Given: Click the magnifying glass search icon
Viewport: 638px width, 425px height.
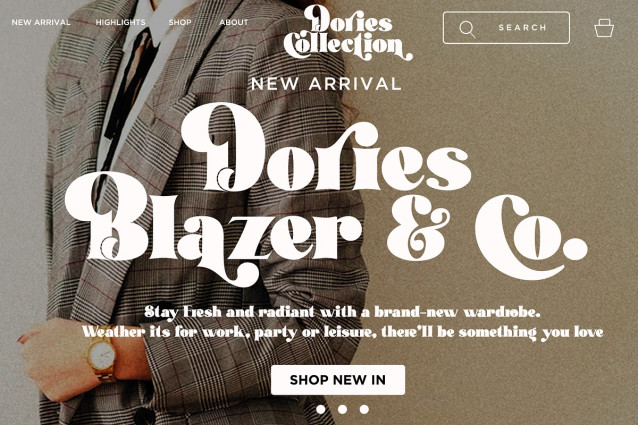Looking at the screenshot, I should (467, 29).
